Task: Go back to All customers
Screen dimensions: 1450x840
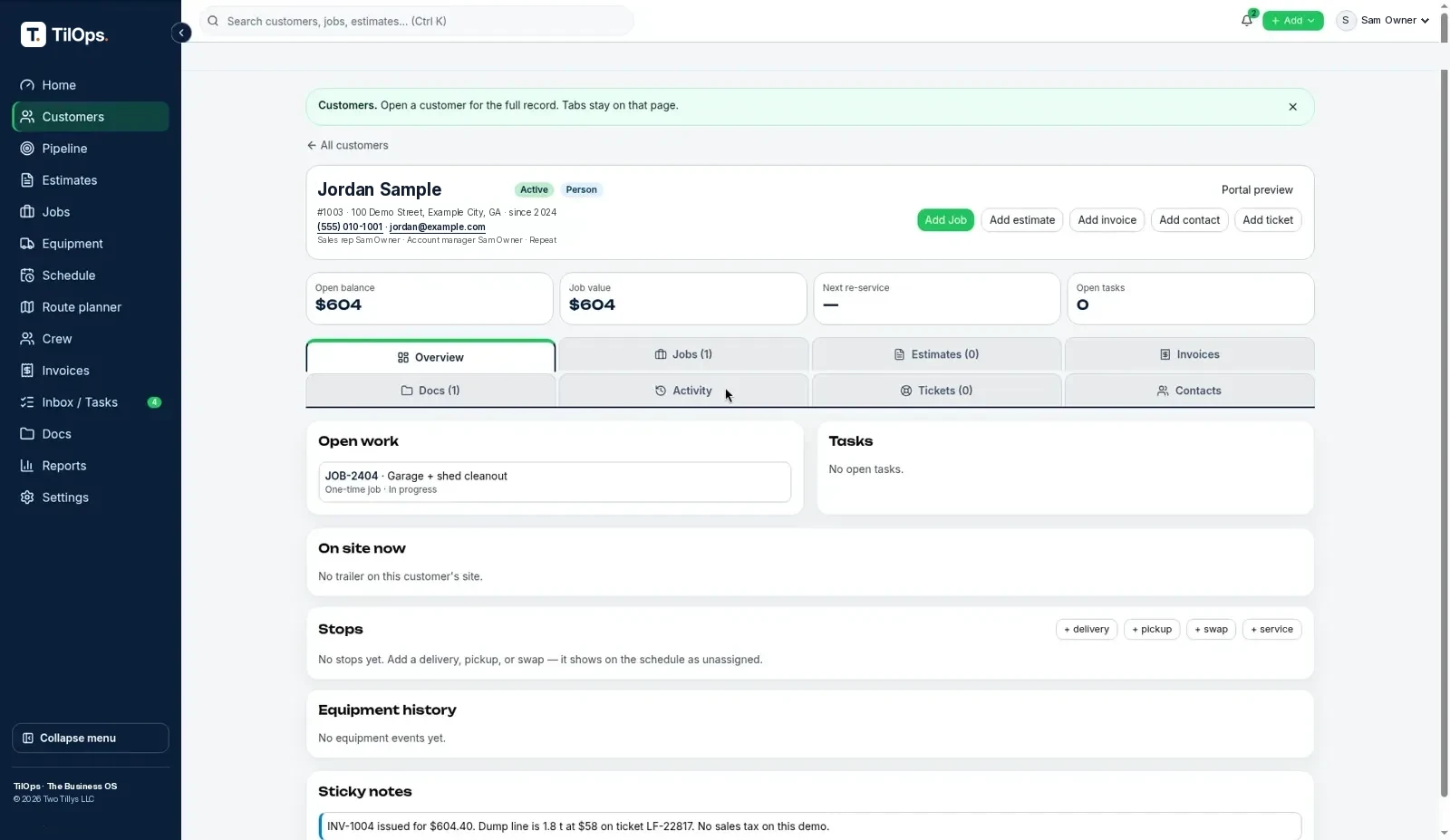Action: pos(348,145)
